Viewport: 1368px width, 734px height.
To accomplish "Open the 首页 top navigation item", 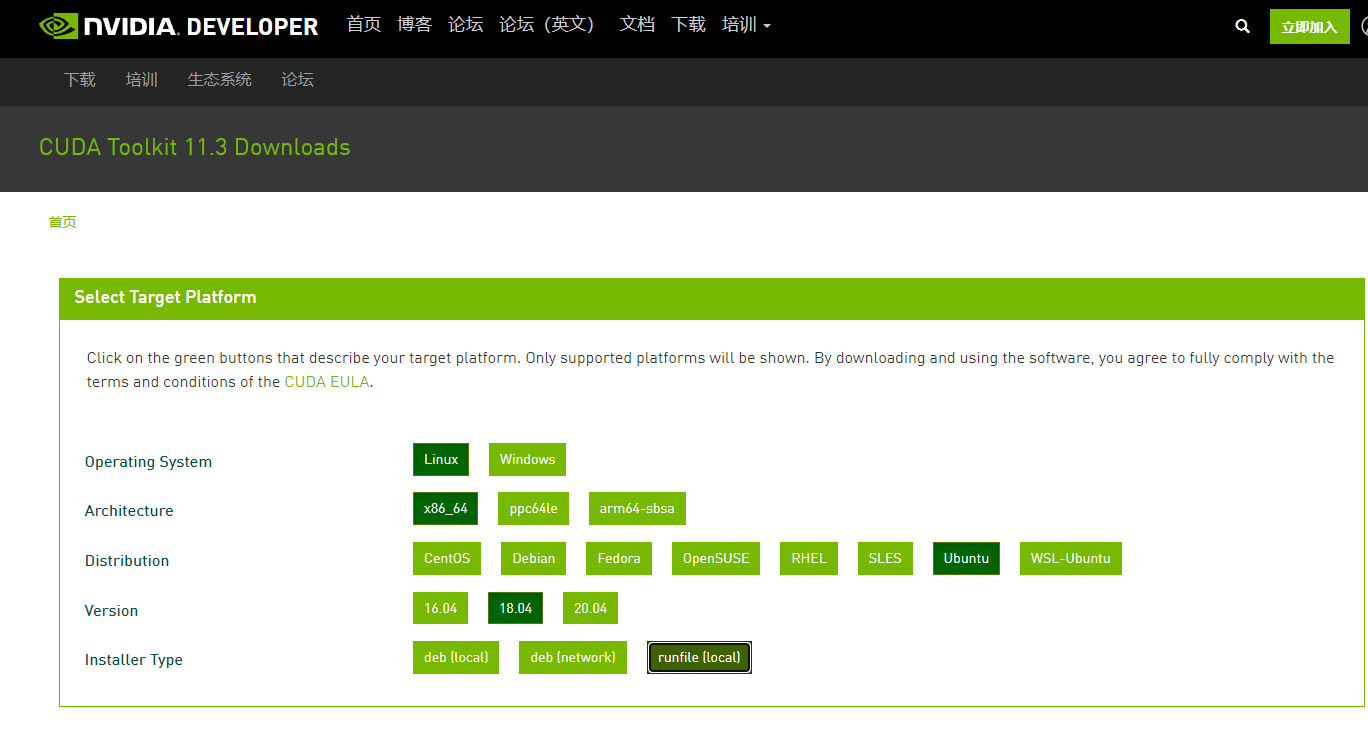I will tap(364, 24).
